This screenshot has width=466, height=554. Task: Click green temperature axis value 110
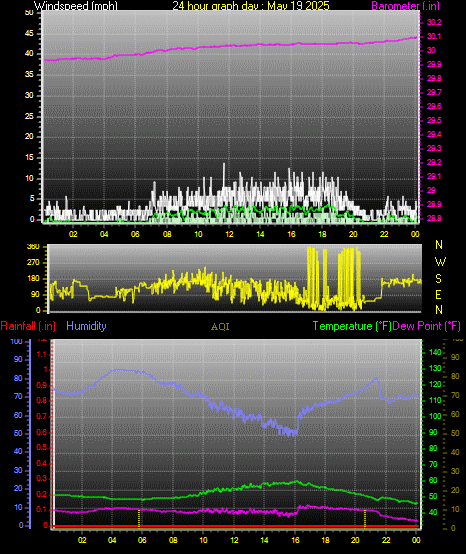(x=435, y=400)
